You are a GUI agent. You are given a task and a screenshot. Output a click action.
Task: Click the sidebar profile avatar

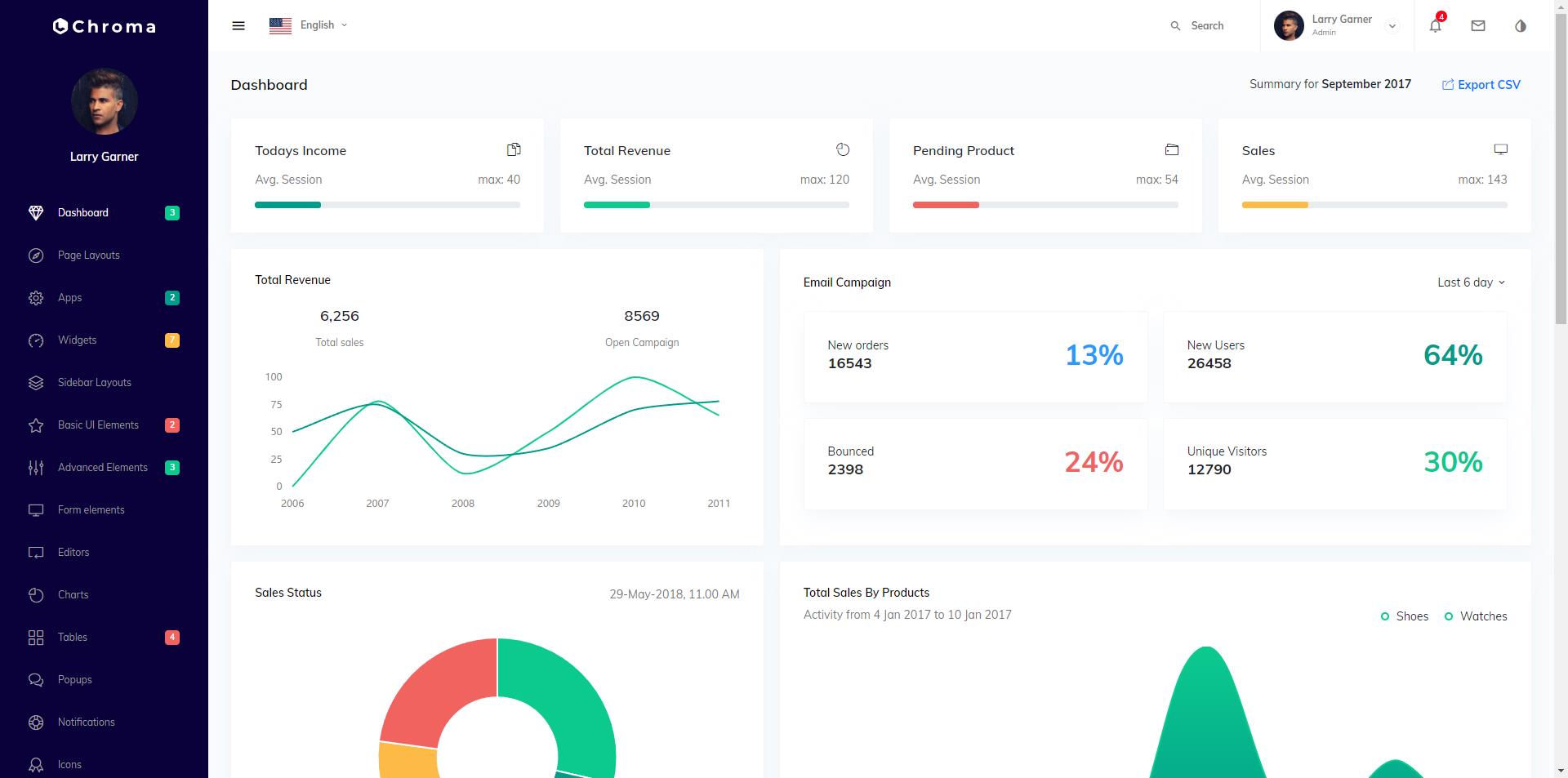tap(104, 101)
